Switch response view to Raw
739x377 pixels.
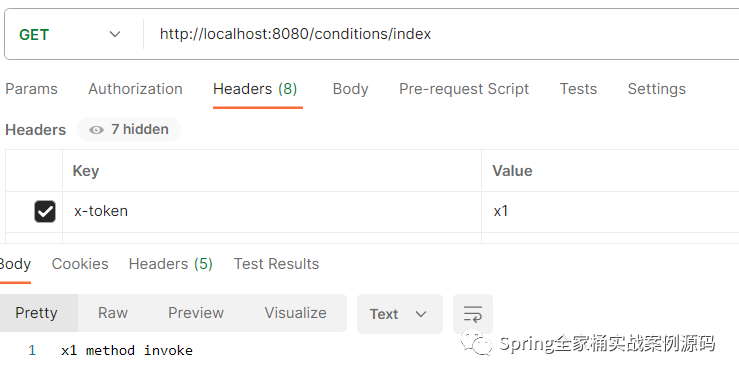[x=113, y=313]
